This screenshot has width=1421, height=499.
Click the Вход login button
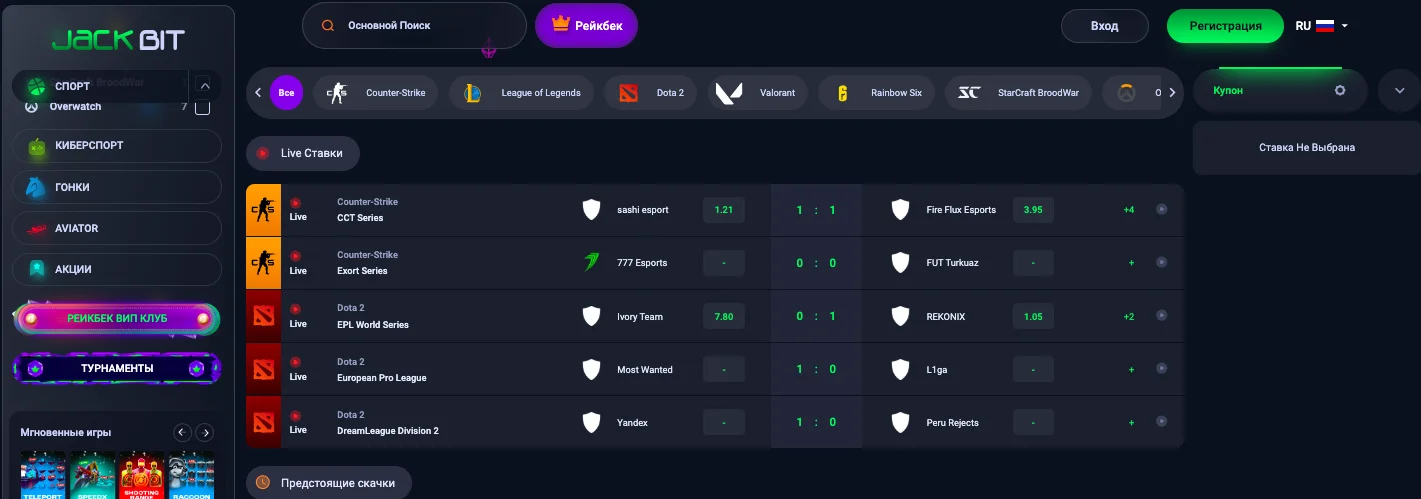(x=1104, y=26)
